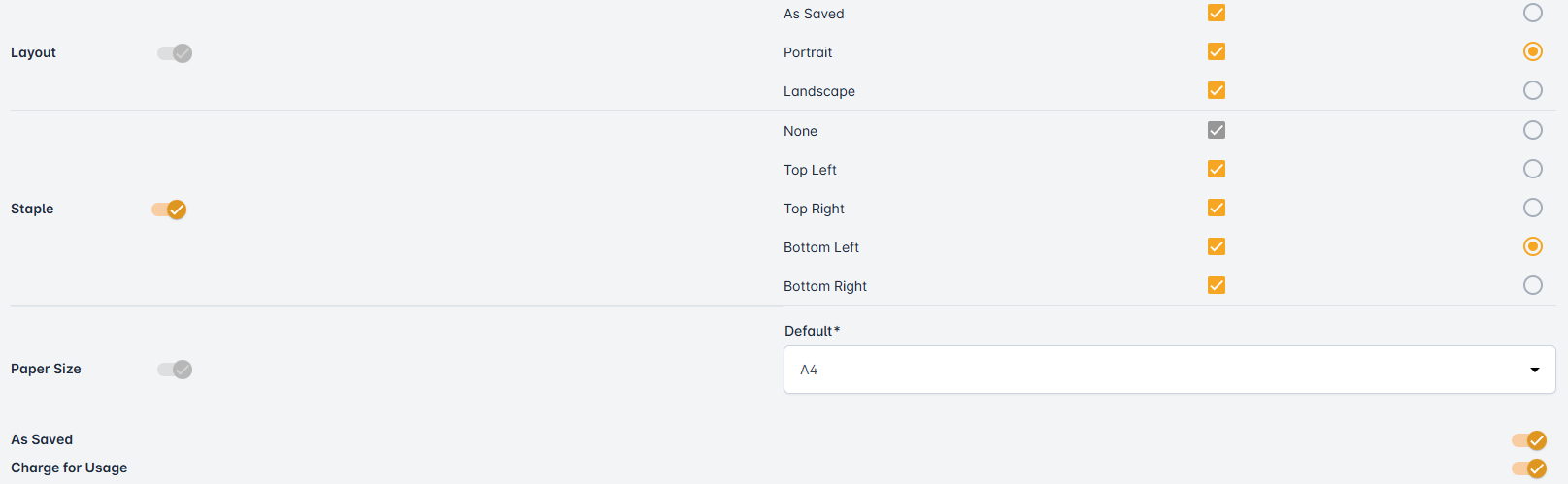Select Top Left as default staple

tap(1533, 169)
